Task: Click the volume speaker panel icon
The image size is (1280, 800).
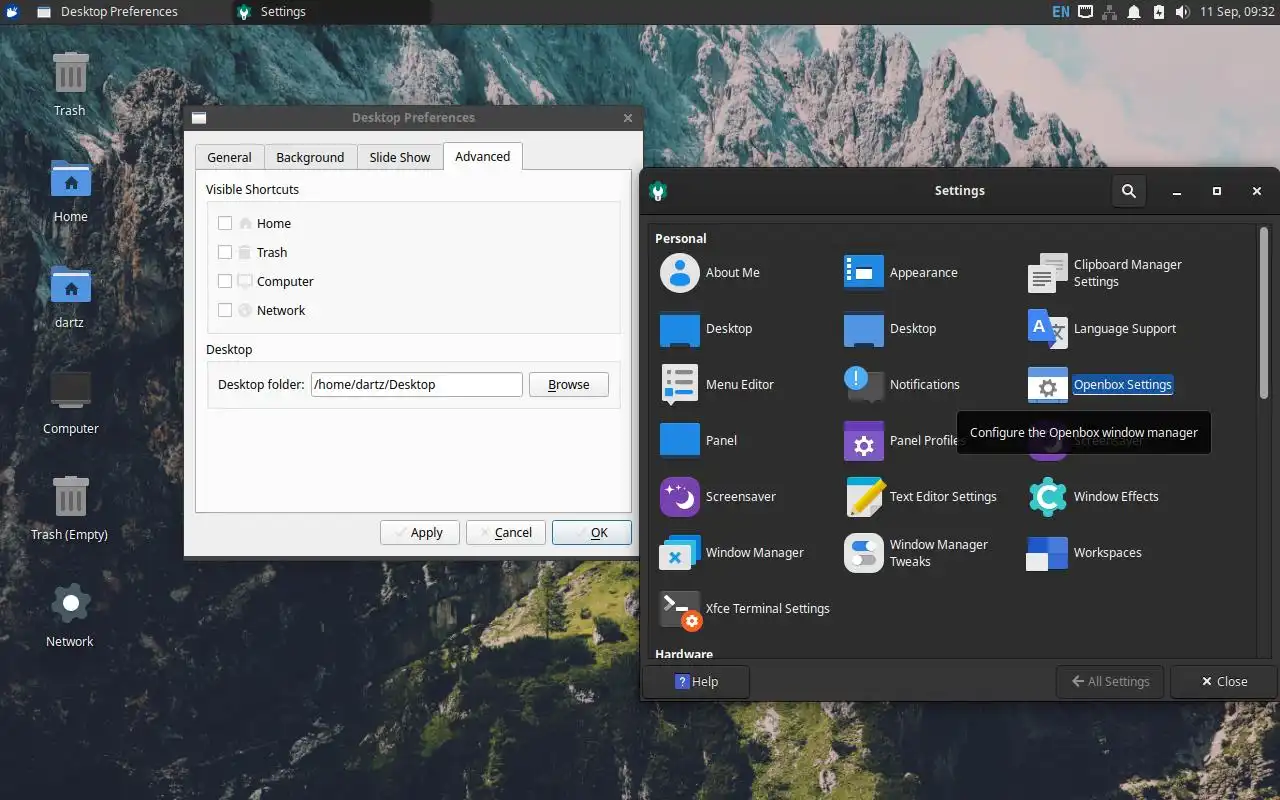Action: (x=1182, y=12)
